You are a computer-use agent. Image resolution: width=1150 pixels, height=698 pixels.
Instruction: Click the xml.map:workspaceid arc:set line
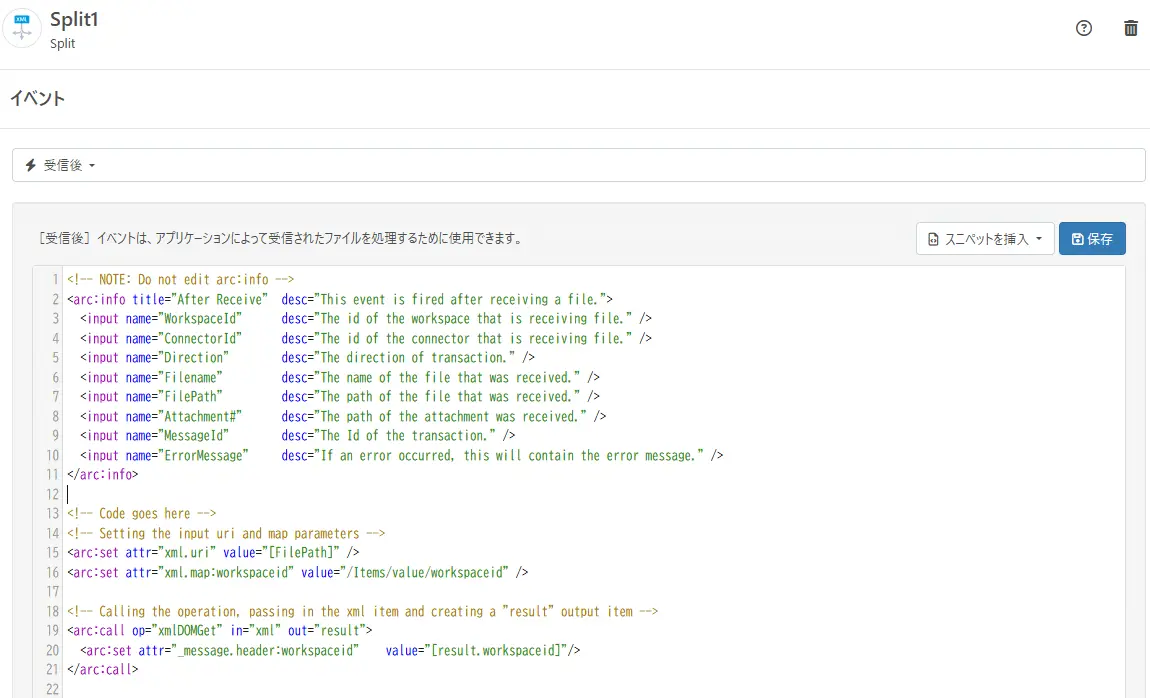(297, 573)
